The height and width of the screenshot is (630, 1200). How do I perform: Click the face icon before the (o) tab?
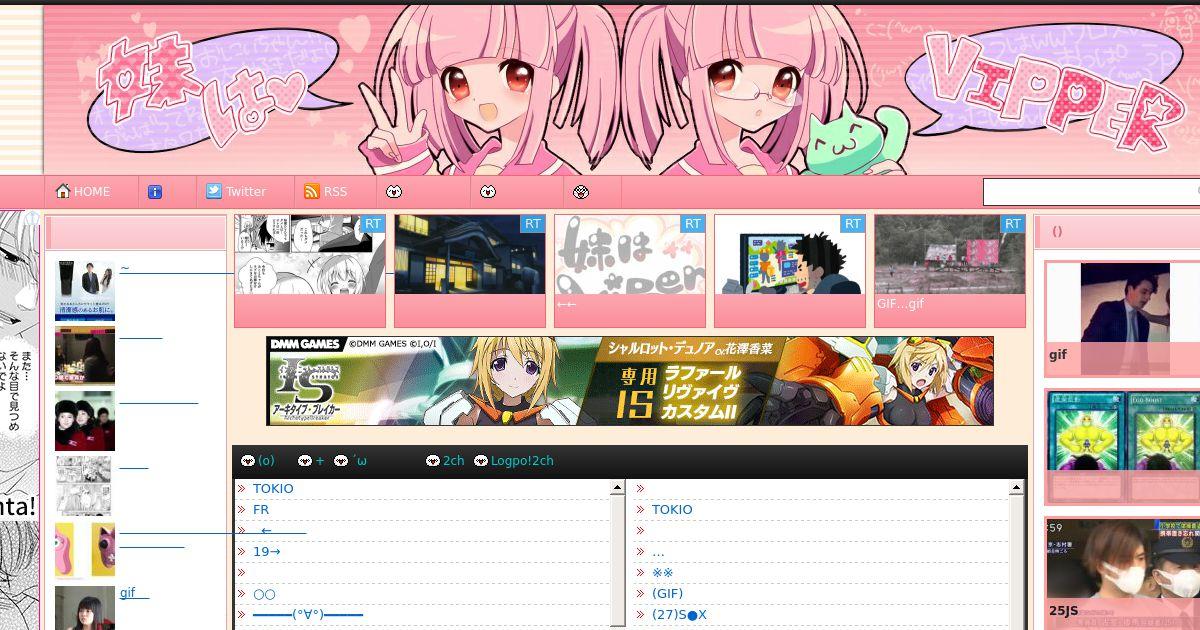coord(248,461)
